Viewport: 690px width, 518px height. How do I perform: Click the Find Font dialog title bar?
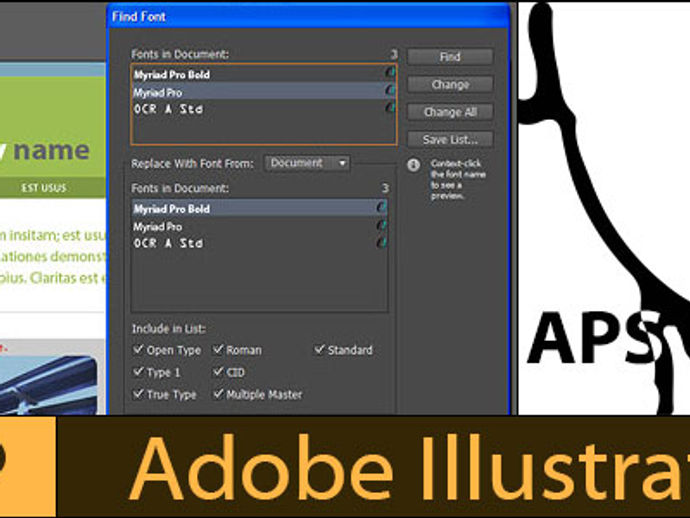tap(308, 17)
